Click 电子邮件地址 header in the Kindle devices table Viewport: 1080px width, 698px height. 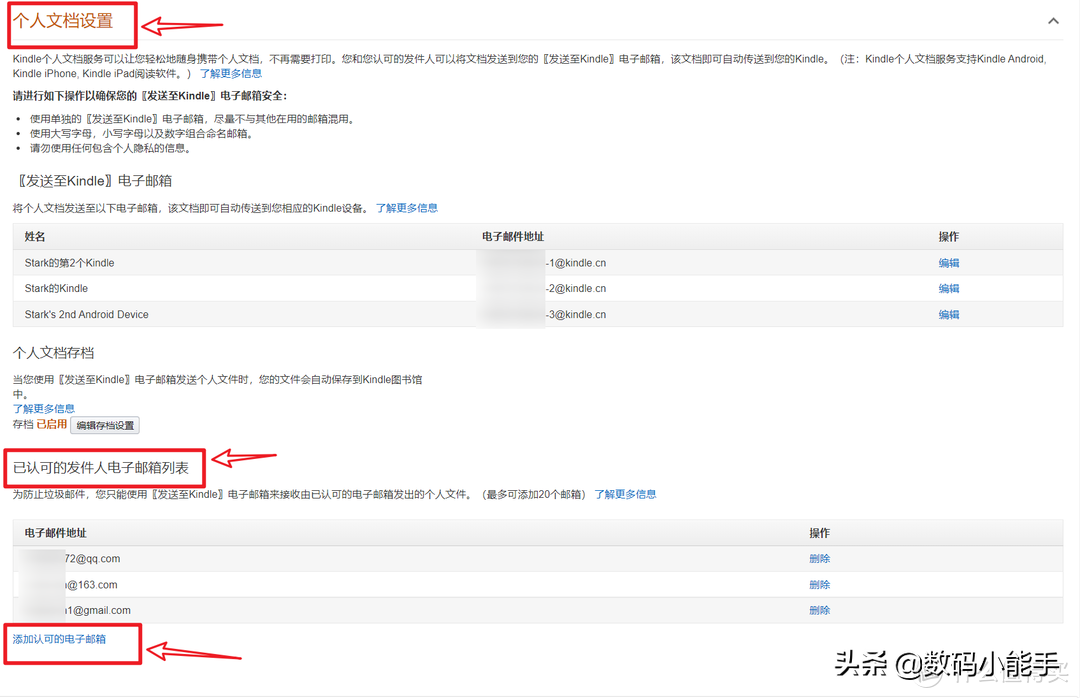[513, 237]
